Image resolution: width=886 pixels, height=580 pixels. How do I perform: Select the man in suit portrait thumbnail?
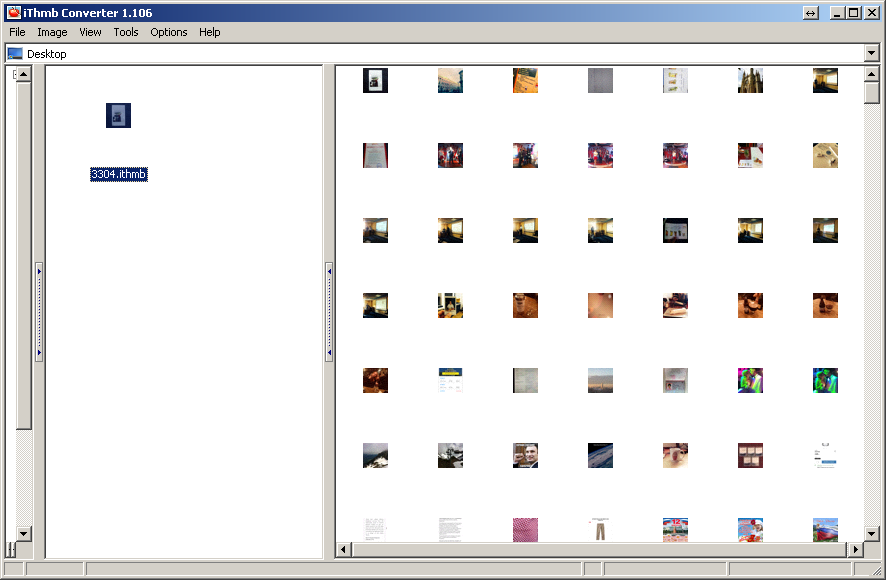[525, 456]
